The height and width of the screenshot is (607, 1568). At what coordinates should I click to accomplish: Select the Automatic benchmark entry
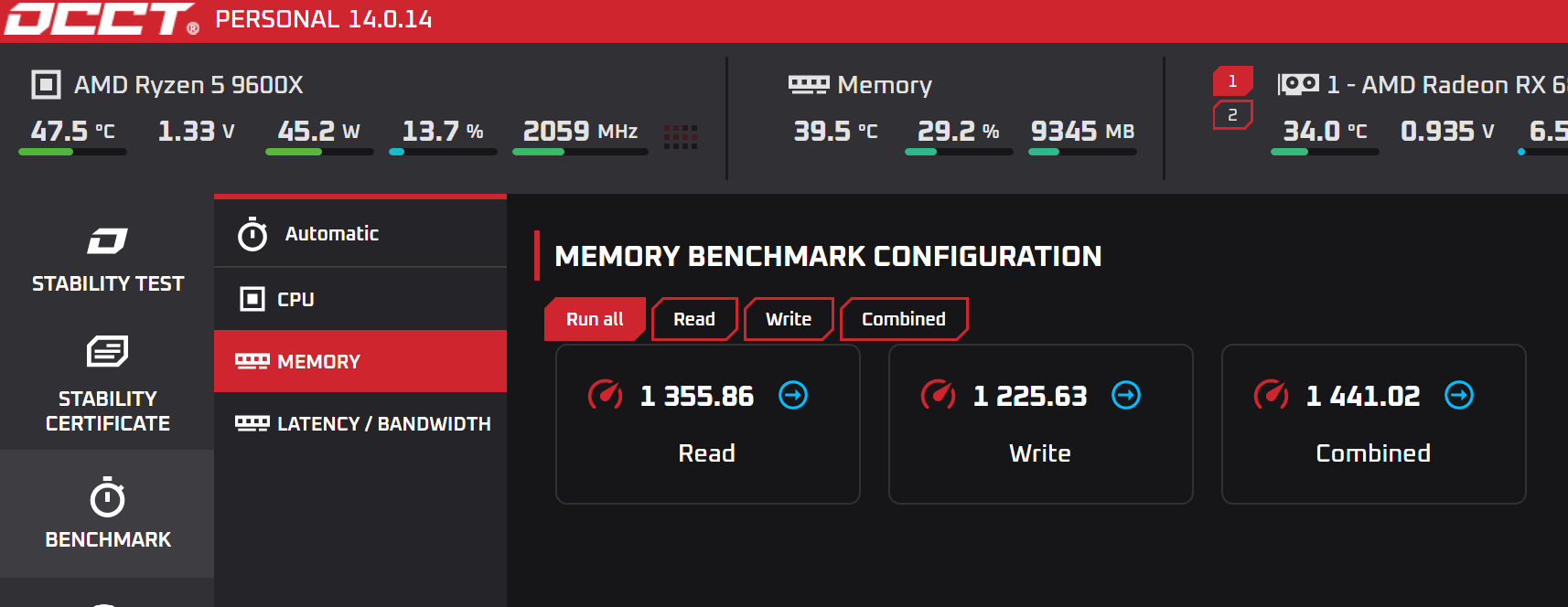coord(360,233)
